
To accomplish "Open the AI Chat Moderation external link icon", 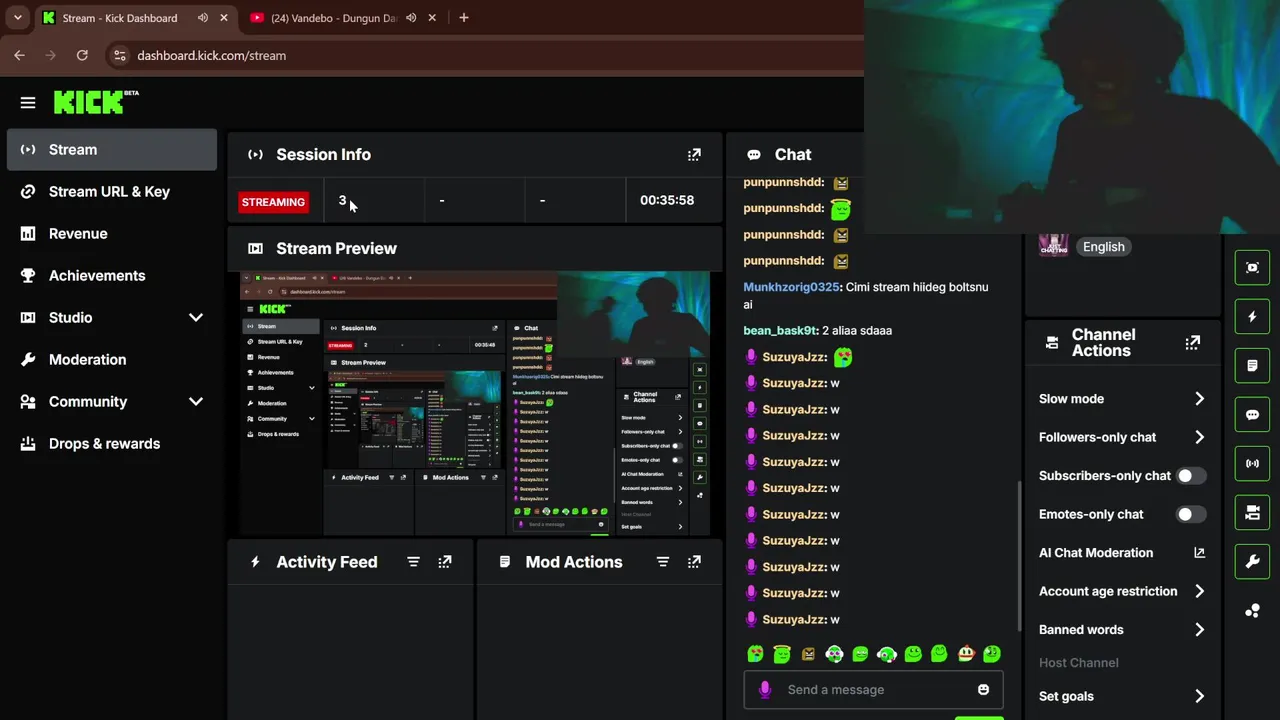I will pyautogui.click(x=1199, y=553).
